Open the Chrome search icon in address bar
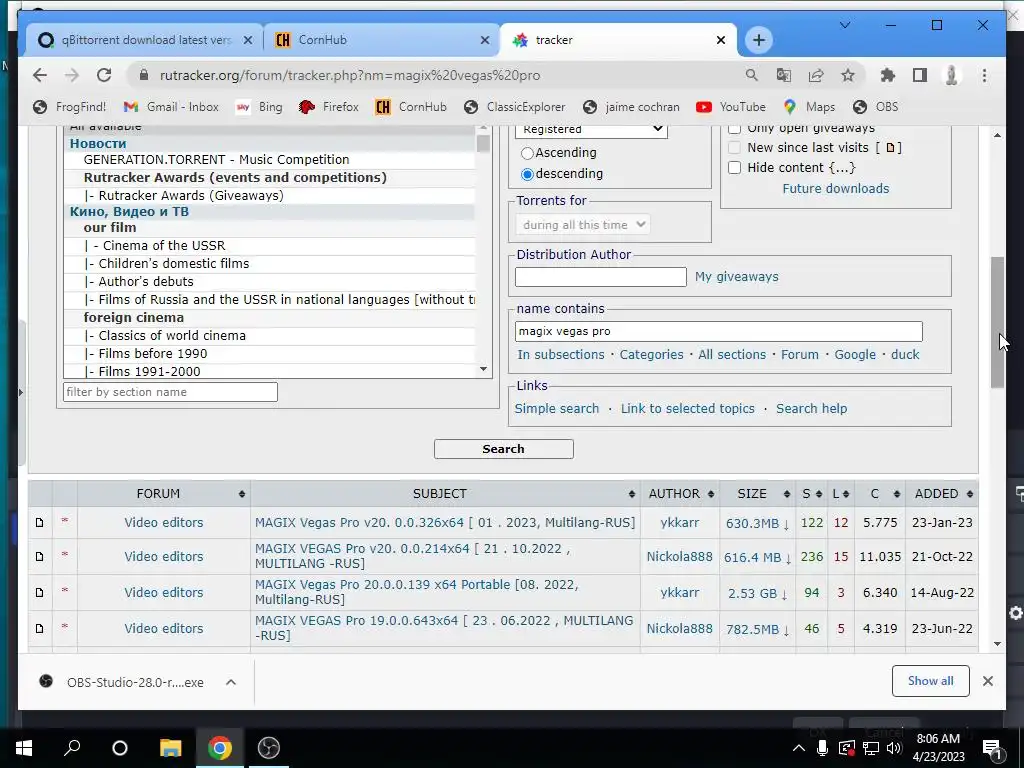Screen dimensions: 1024x768 752,75
